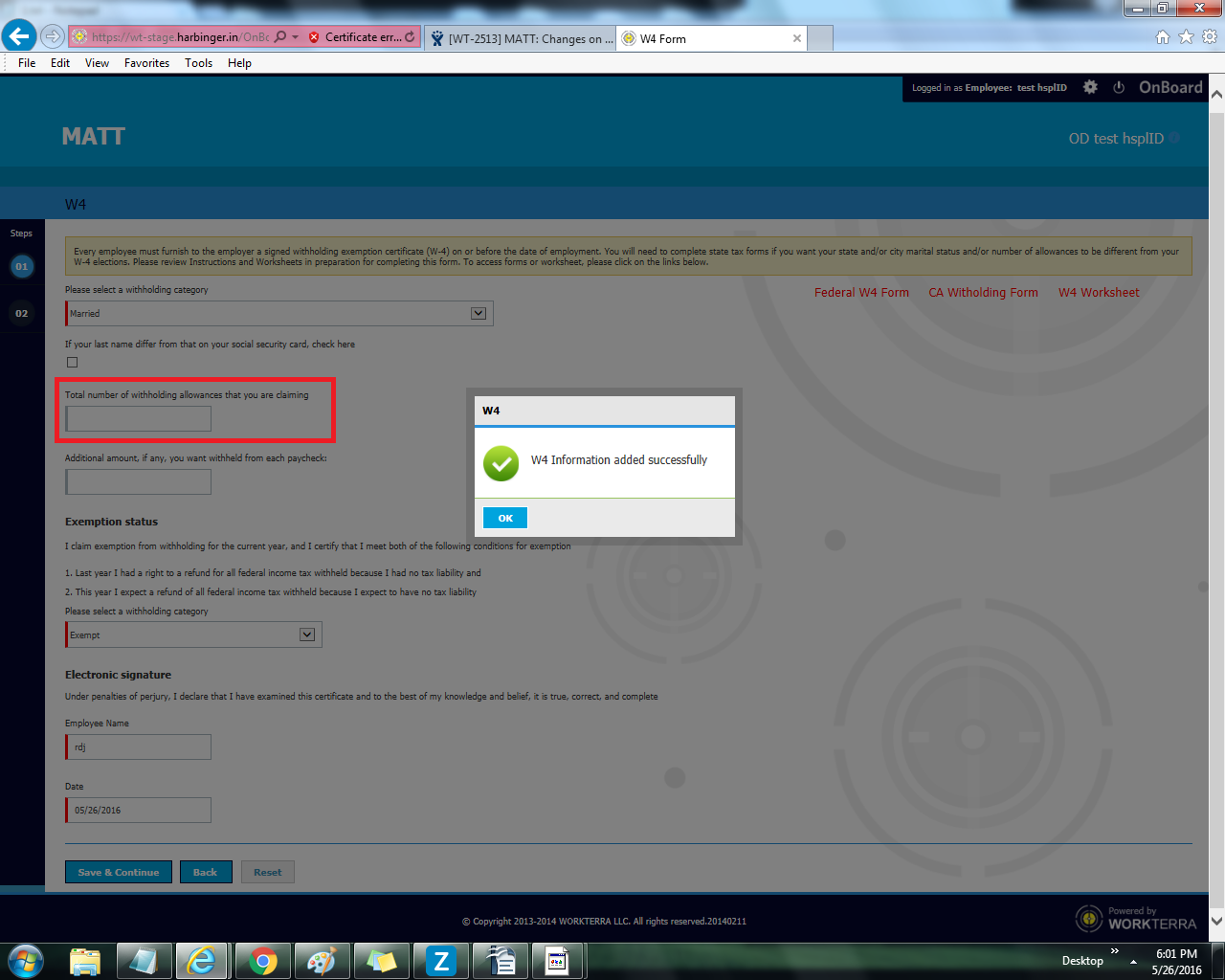The height and width of the screenshot is (980, 1225).
Task: Click OK in the W4 dialog
Action: coord(505,518)
